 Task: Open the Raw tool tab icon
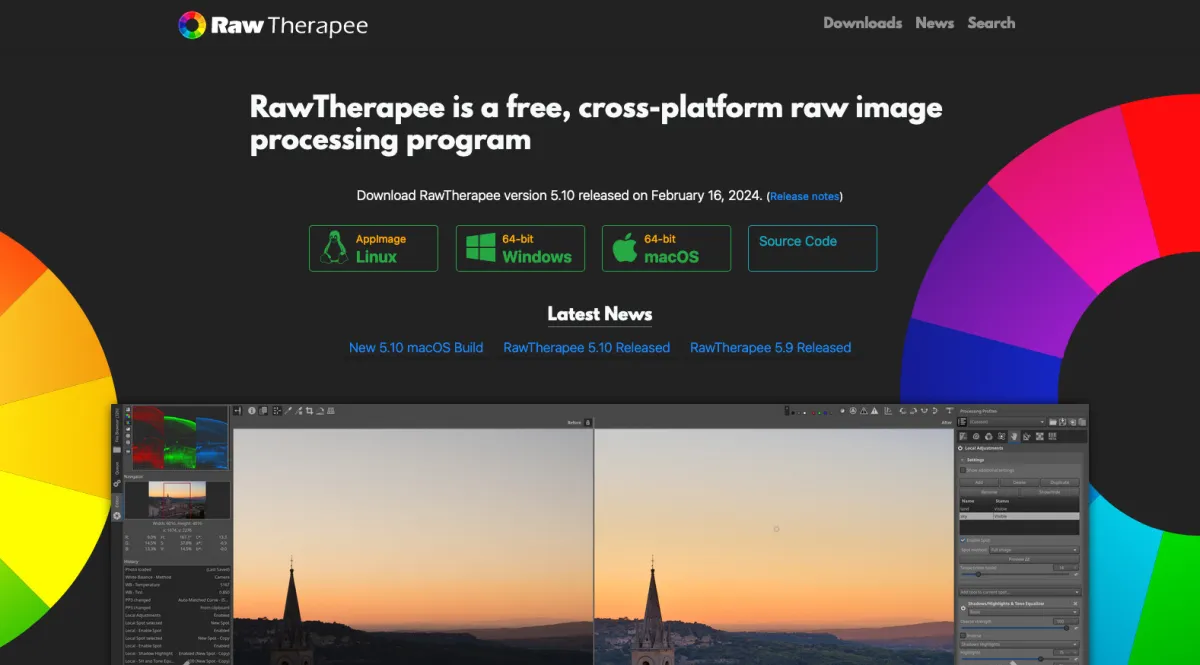pos(1040,437)
